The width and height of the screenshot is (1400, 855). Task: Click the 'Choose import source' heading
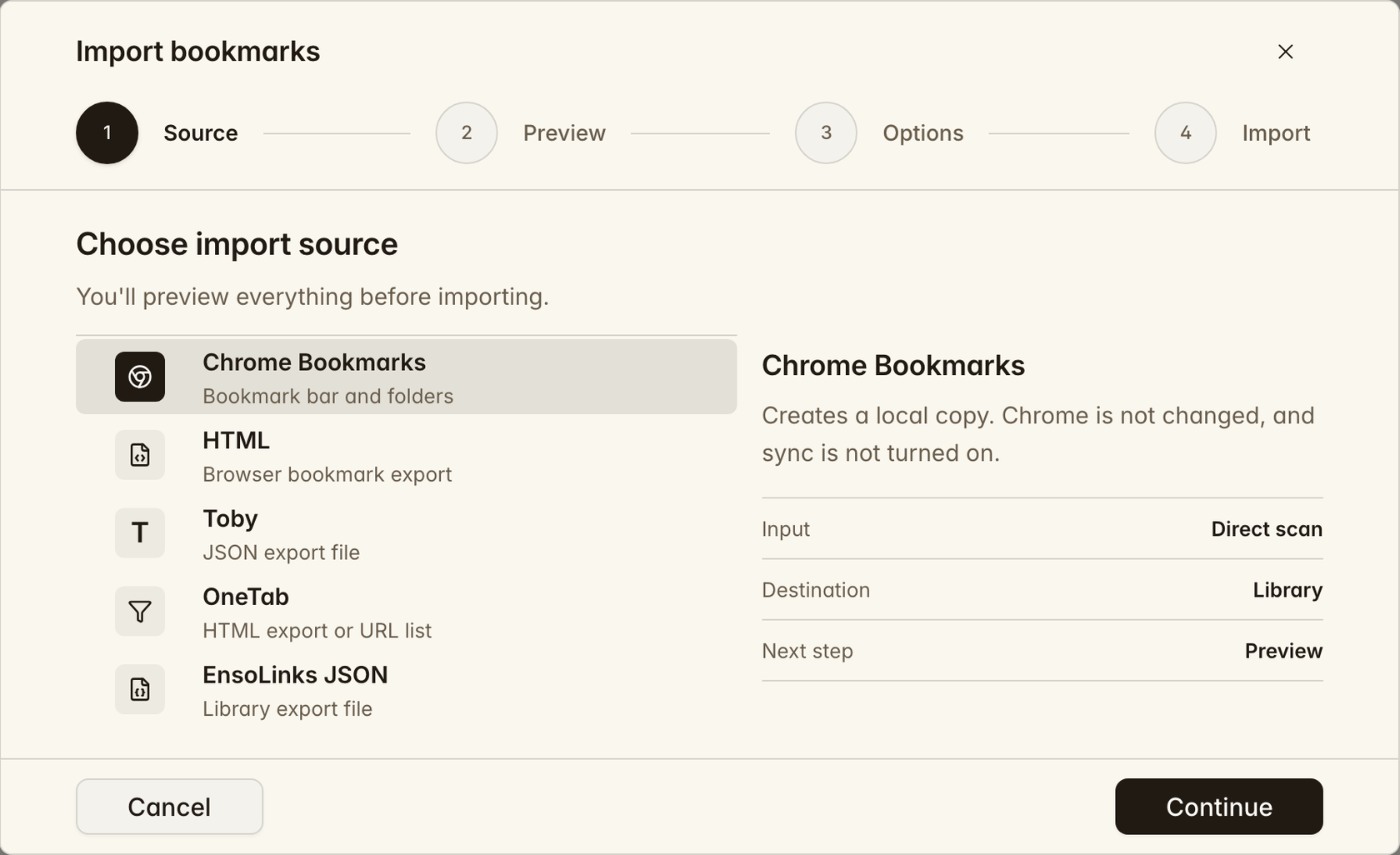pos(237,244)
